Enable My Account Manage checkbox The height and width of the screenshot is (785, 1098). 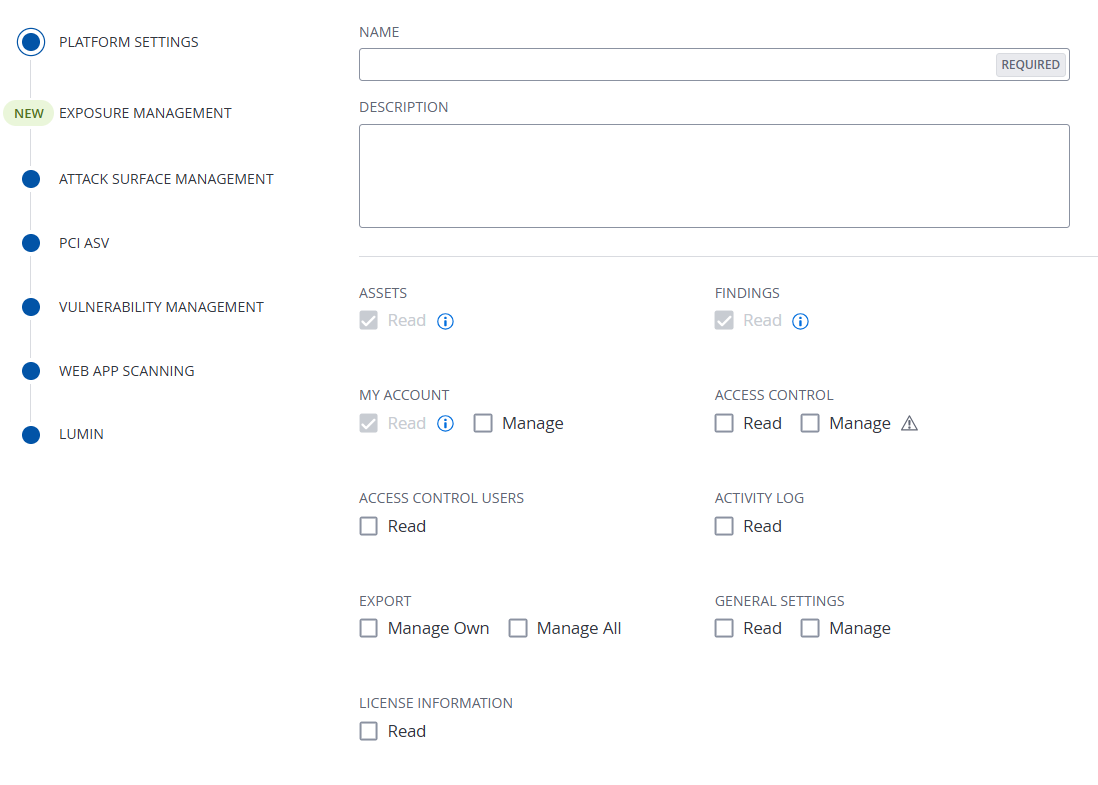click(x=483, y=423)
